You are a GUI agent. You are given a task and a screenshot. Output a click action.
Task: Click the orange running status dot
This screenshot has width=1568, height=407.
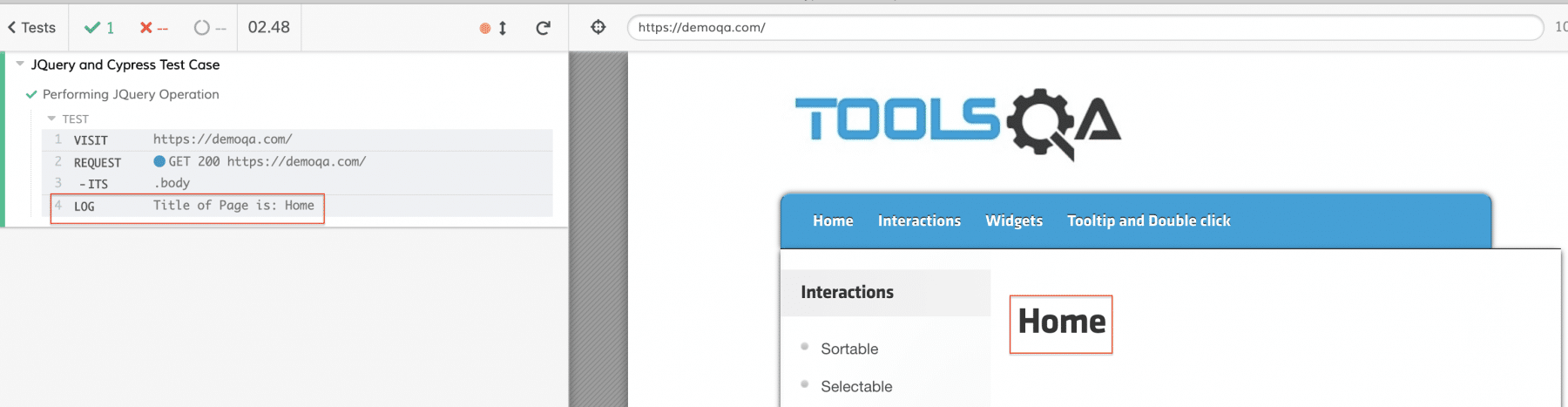tap(485, 29)
